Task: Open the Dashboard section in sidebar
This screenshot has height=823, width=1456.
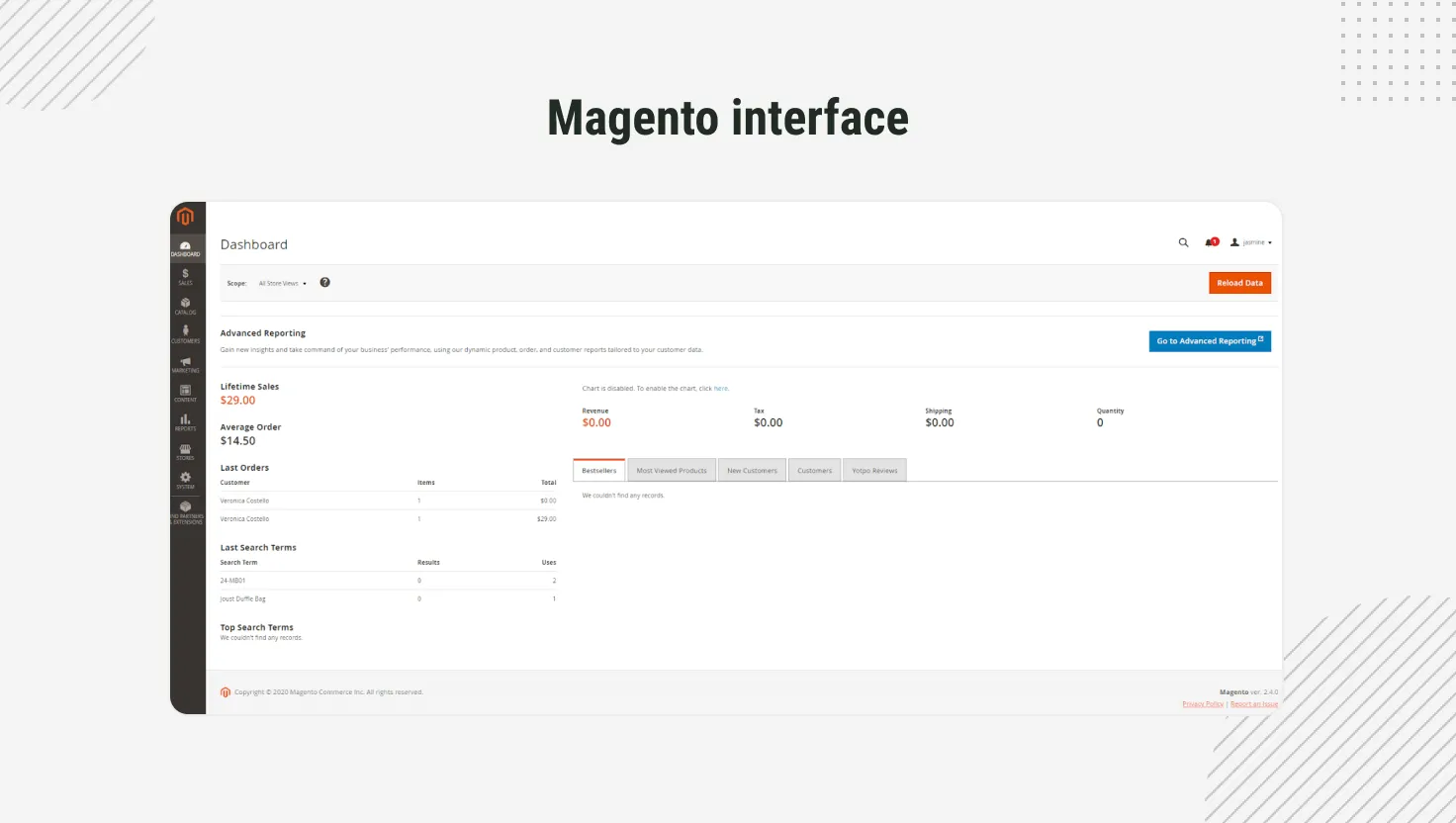Action: coord(185,247)
